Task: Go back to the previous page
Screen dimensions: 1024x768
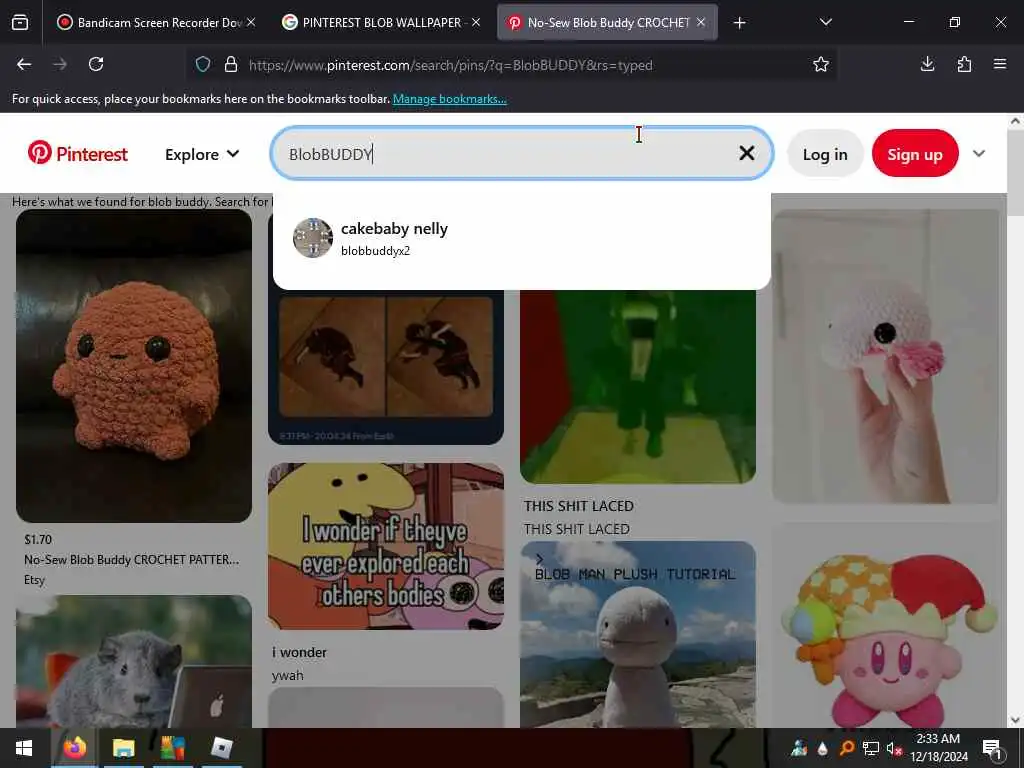Action: 24,64
